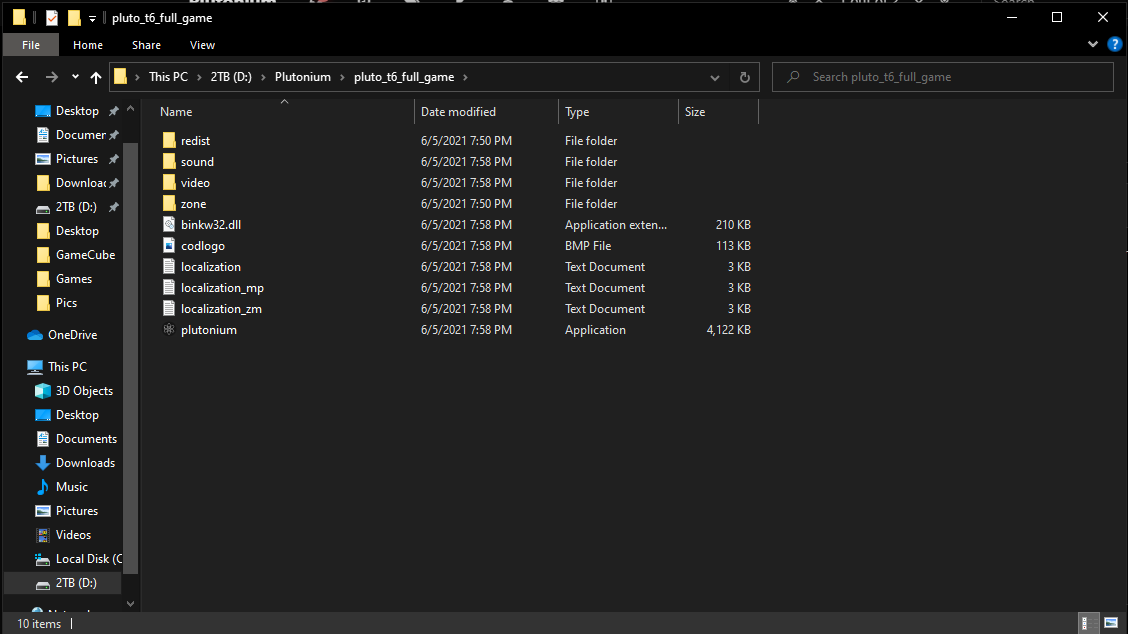Go back with the Back arrow
This screenshot has width=1128, height=634.
pos(22,77)
